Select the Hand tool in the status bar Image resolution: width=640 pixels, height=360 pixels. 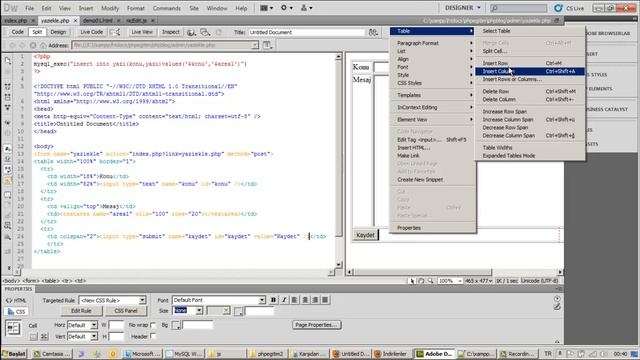click(x=421, y=281)
